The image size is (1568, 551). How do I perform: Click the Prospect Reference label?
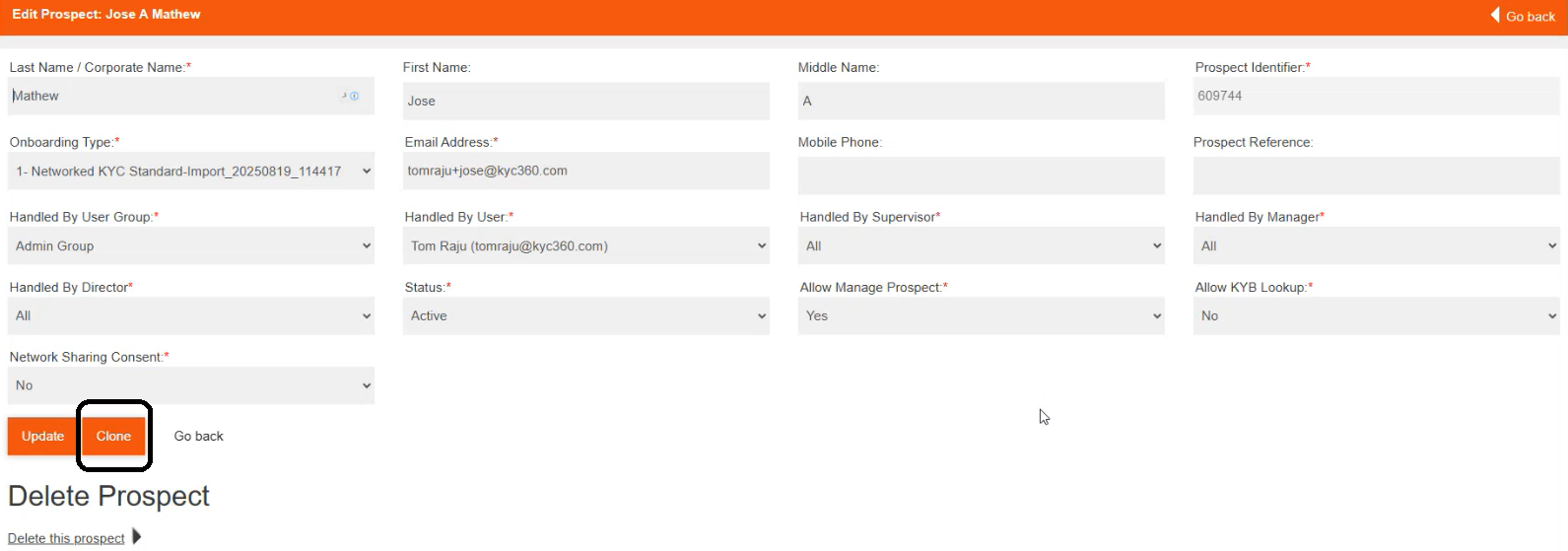1254,142
